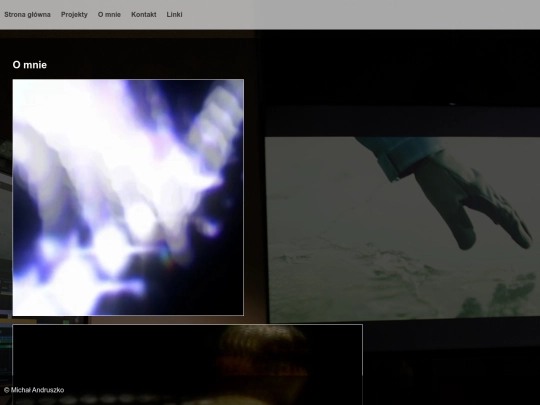Open the Kontakt page
The image size is (540, 405).
(x=144, y=14)
